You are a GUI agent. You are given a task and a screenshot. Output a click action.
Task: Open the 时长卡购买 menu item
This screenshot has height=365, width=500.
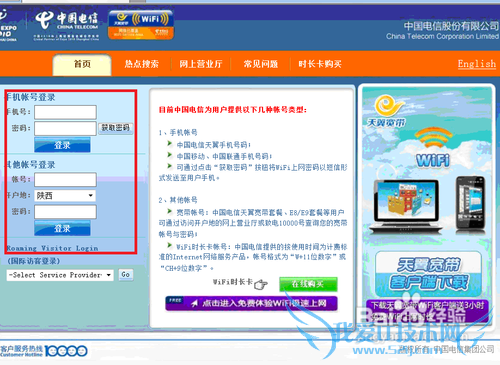pos(320,64)
